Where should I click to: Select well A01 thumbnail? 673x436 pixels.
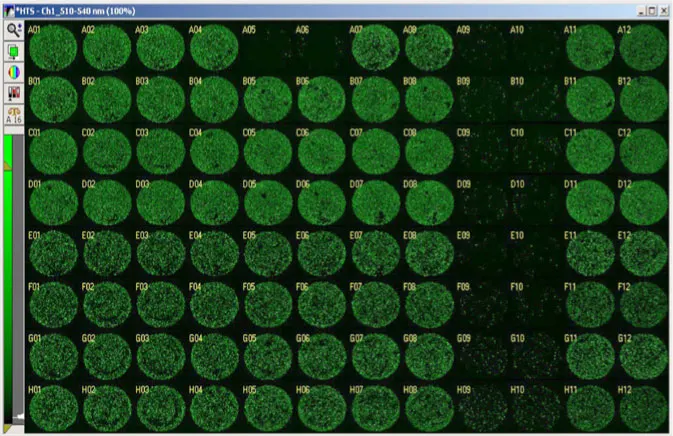click(52, 48)
